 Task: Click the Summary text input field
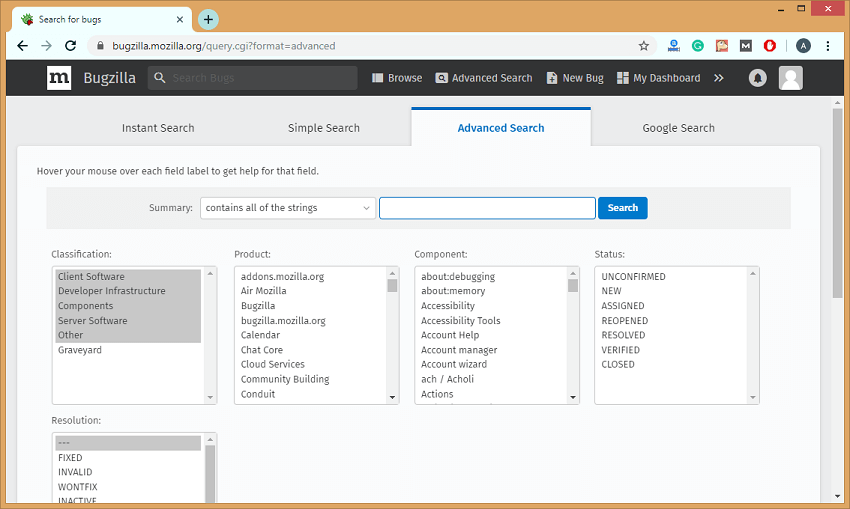pos(487,208)
